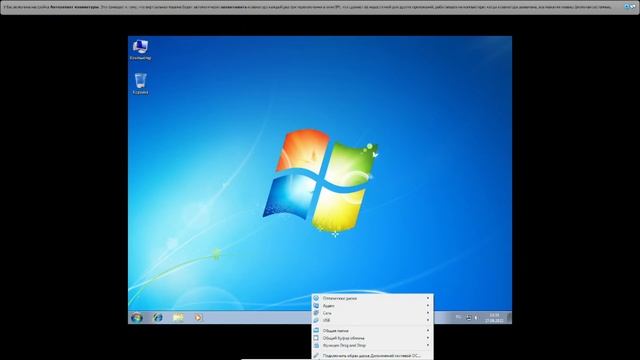Click the bold Автозахват клавиатуры notification text
The image size is (640, 360).
click(74, 7)
